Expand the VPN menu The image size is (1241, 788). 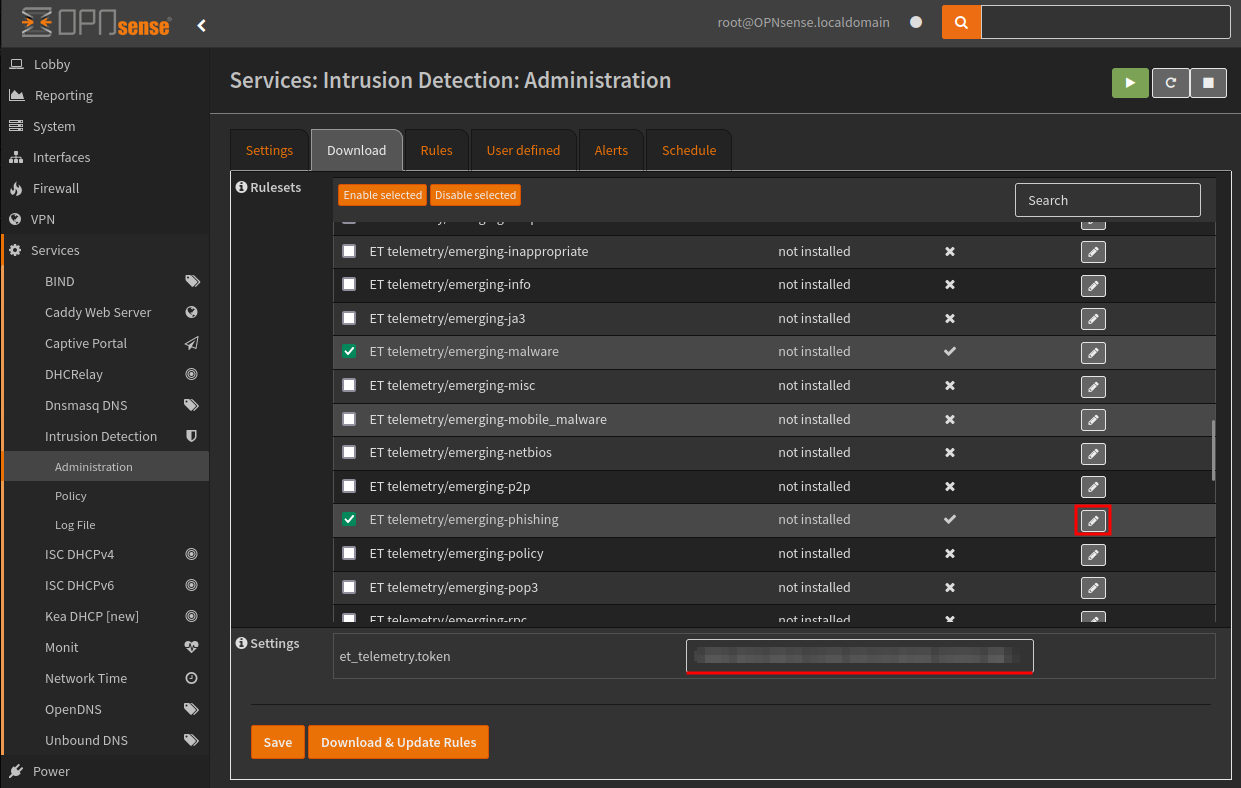[x=105, y=219]
